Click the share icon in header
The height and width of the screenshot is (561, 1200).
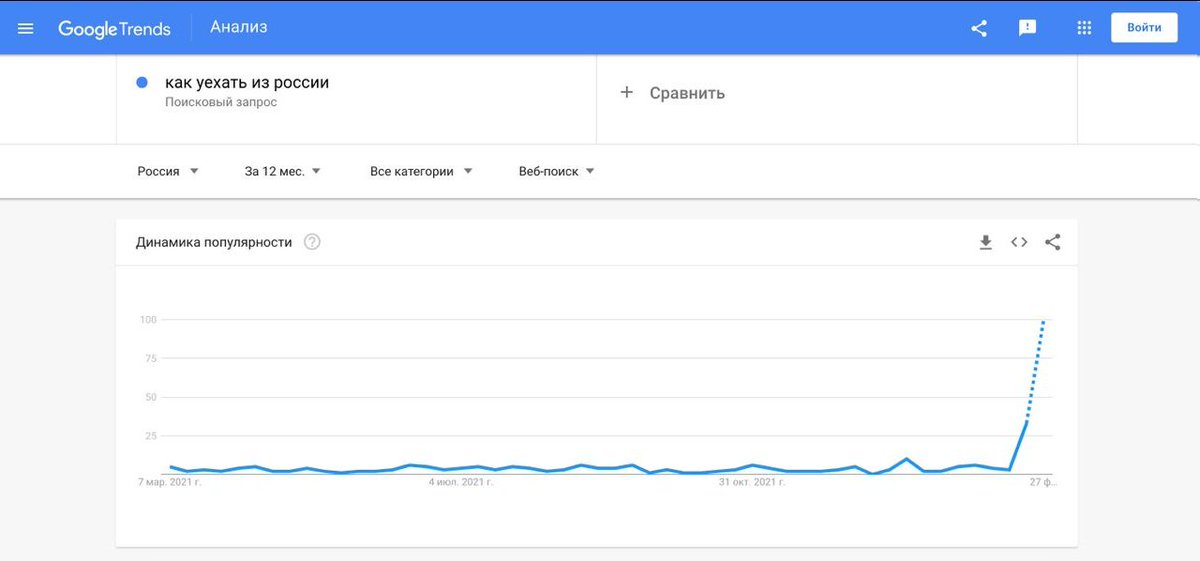(979, 28)
